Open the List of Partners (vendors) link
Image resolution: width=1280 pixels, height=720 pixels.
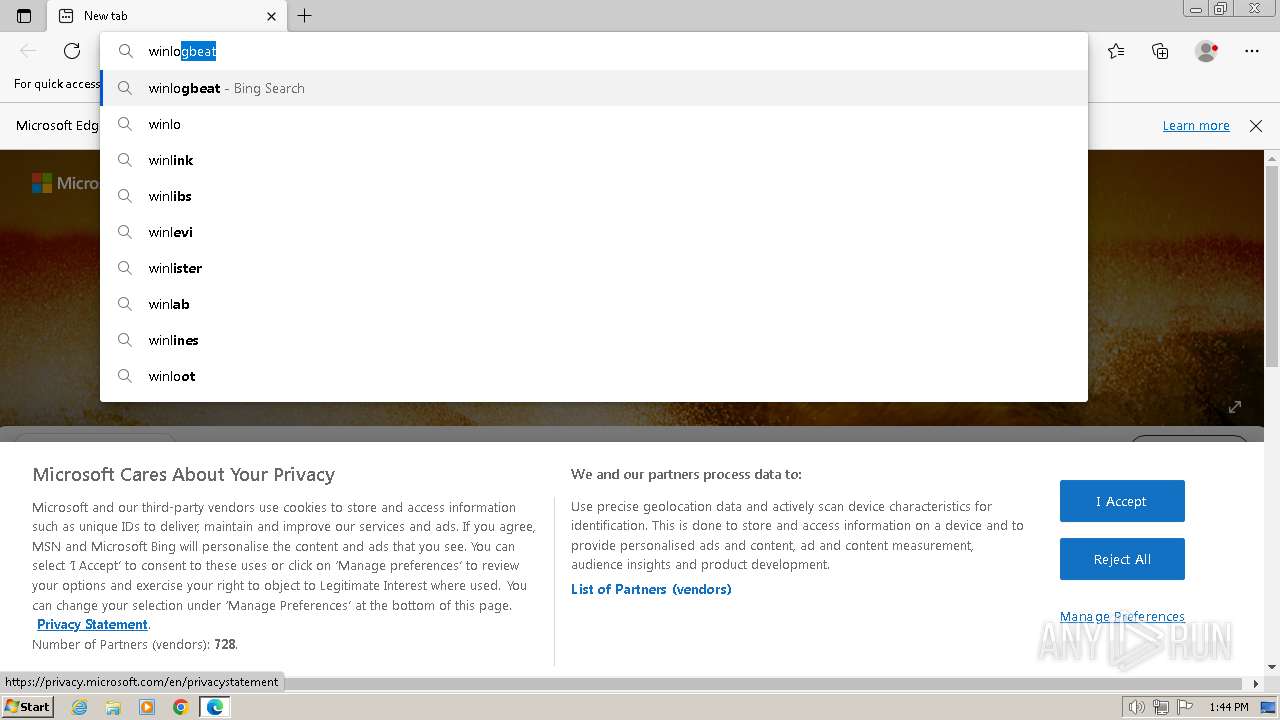(651, 589)
